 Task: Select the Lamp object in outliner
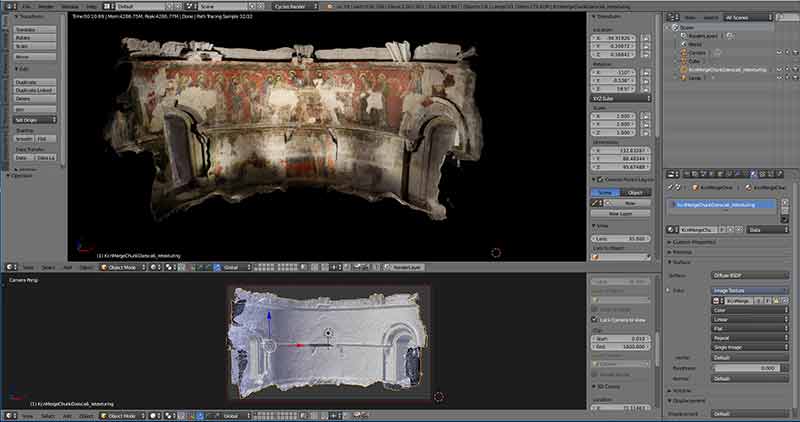(x=690, y=78)
